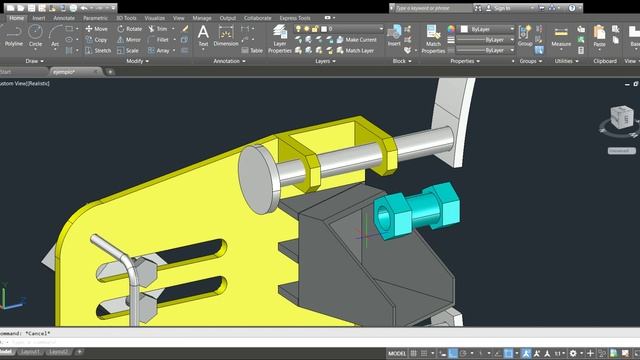Activate the Mirror command
The width and height of the screenshot is (640, 360).
[129, 40]
